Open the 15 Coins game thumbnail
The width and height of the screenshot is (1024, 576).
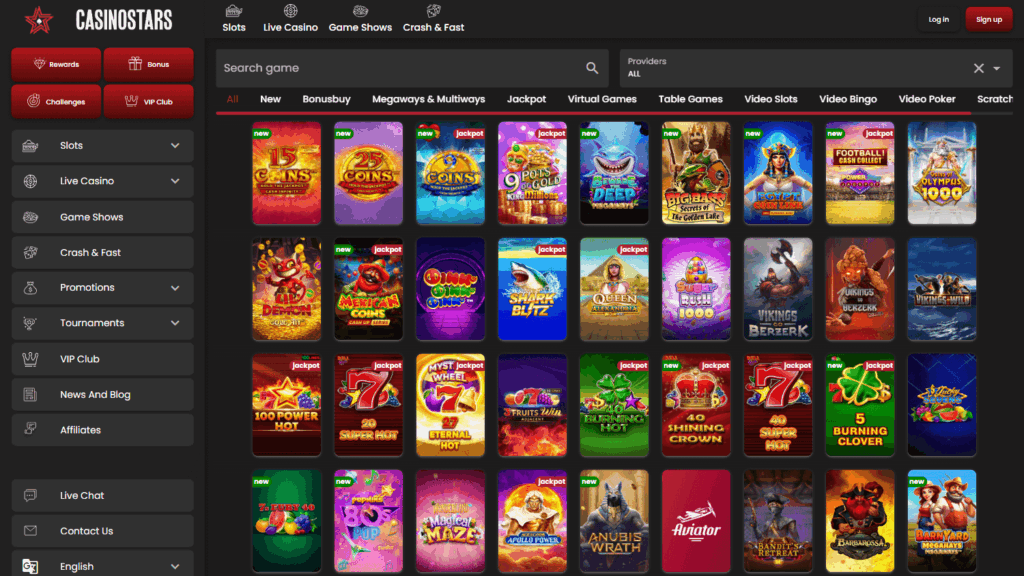click(287, 173)
